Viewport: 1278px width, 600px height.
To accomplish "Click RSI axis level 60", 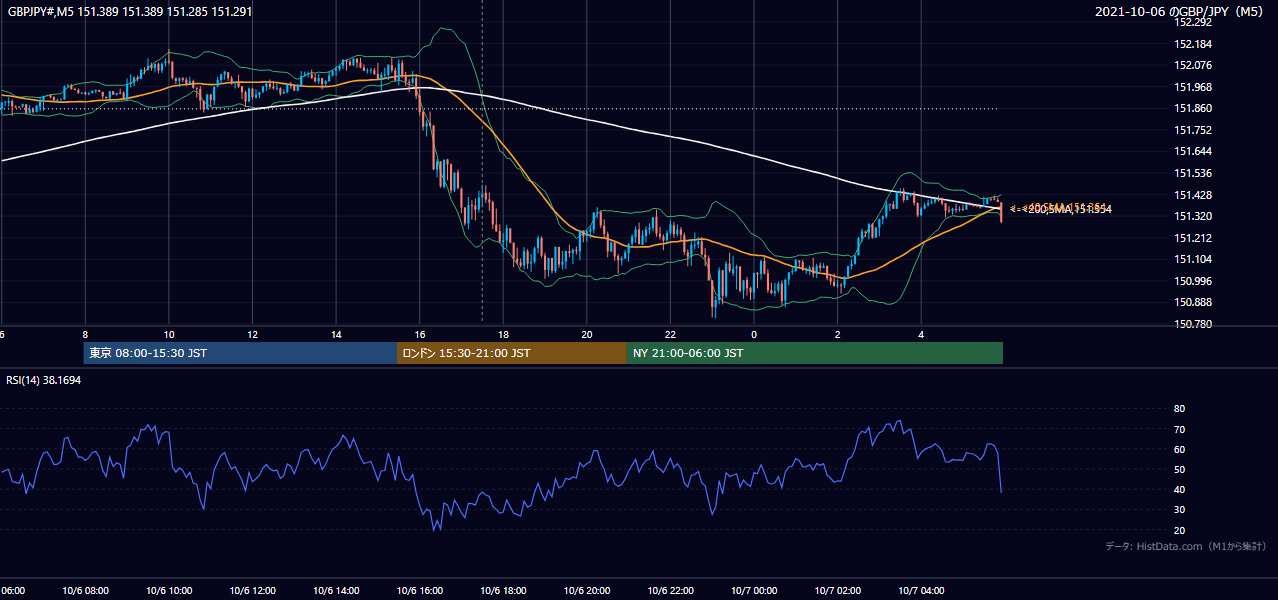I will 1180,449.
